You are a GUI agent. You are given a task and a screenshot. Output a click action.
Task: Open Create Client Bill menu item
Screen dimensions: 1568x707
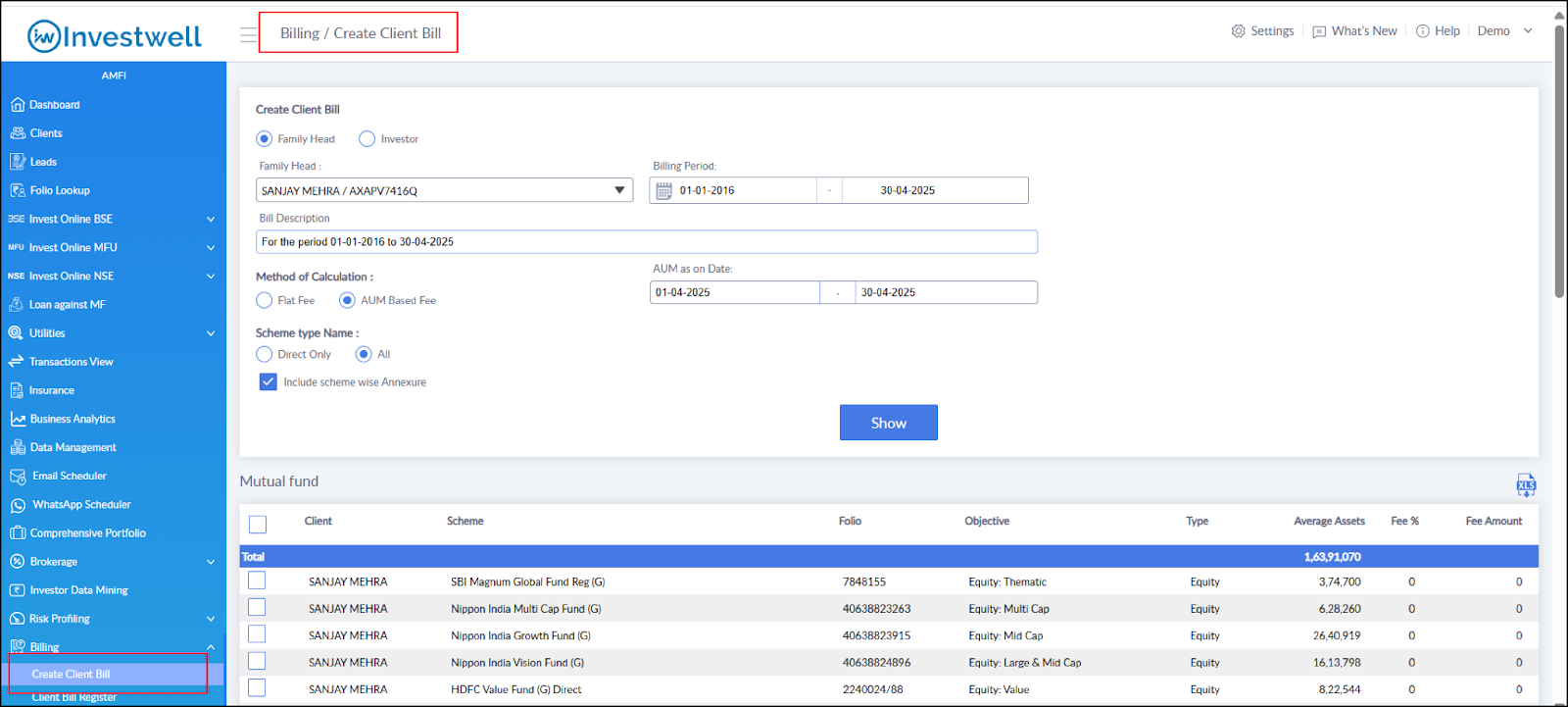click(x=71, y=674)
